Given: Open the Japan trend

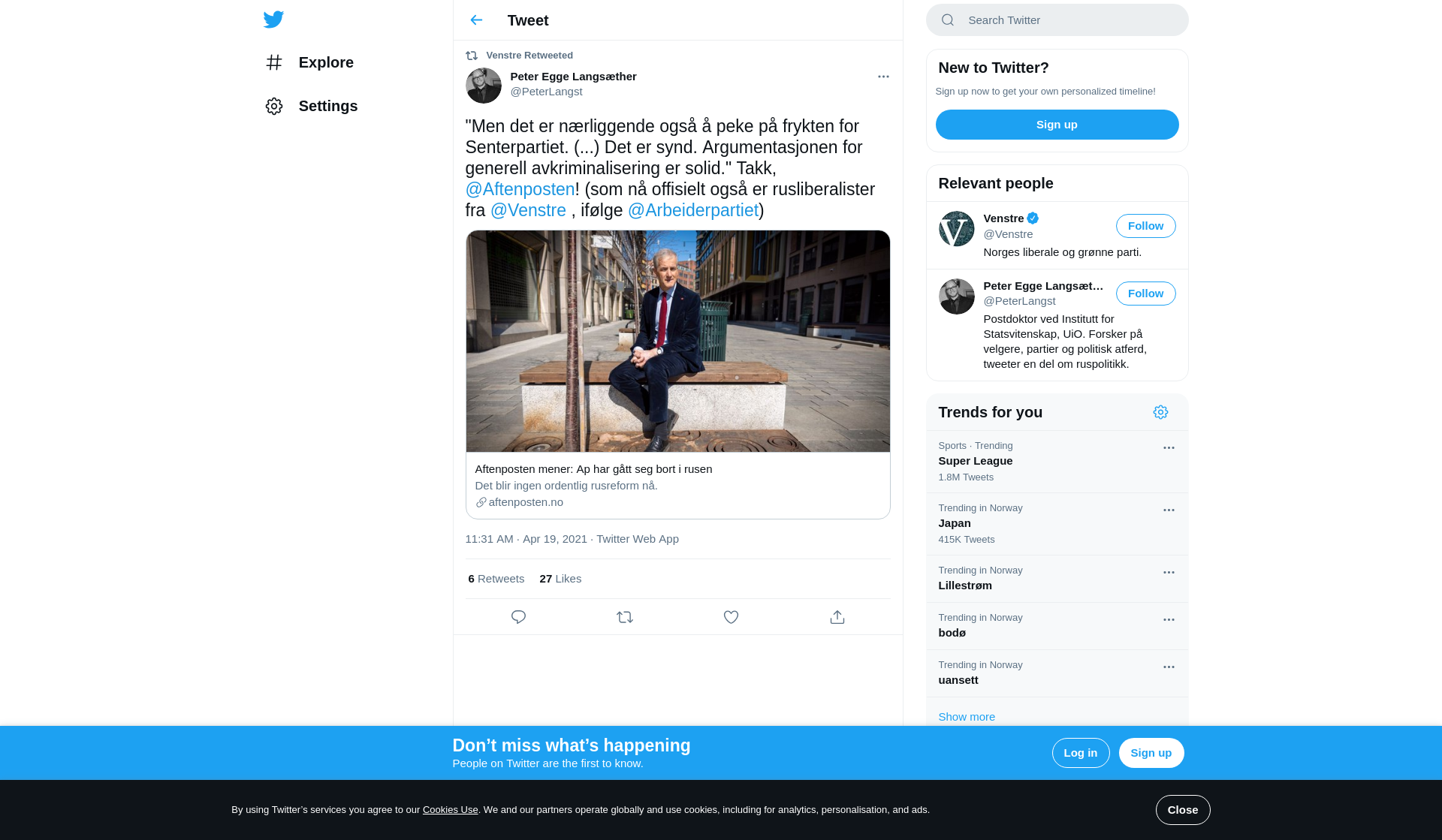Looking at the screenshot, I should [x=1057, y=524].
